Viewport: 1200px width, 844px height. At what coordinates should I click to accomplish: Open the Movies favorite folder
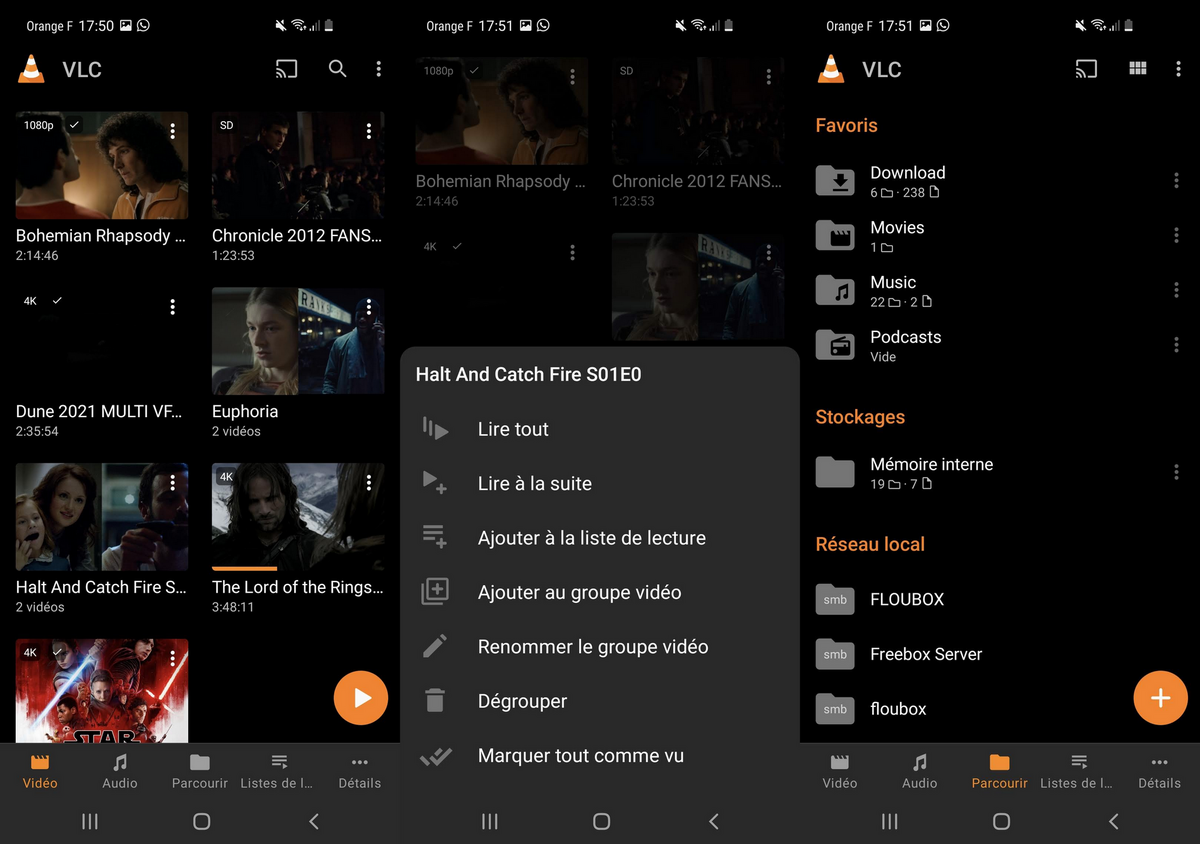(x=1000, y=236)
